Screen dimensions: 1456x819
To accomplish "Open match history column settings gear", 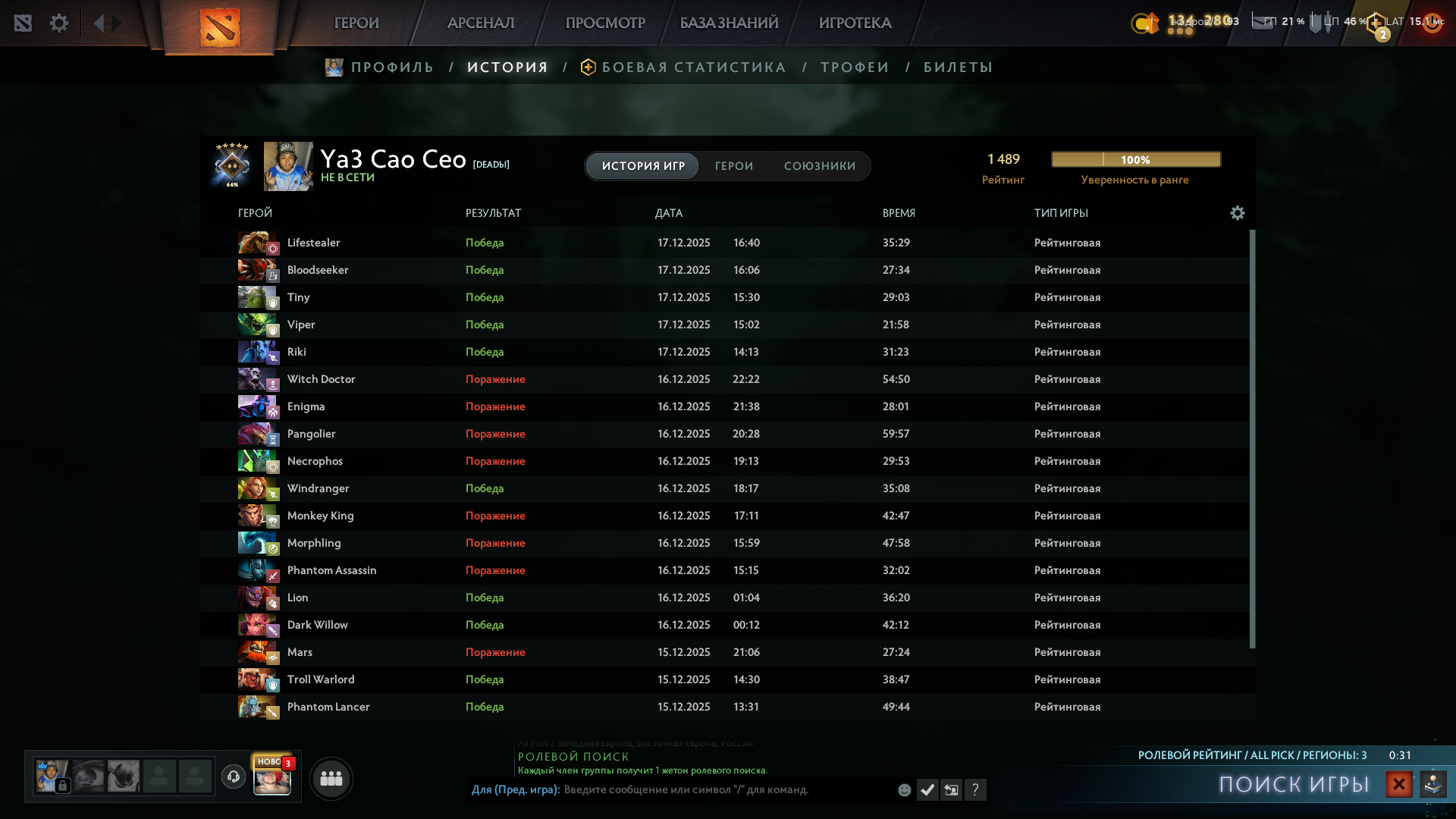I will click(1237, 213).
